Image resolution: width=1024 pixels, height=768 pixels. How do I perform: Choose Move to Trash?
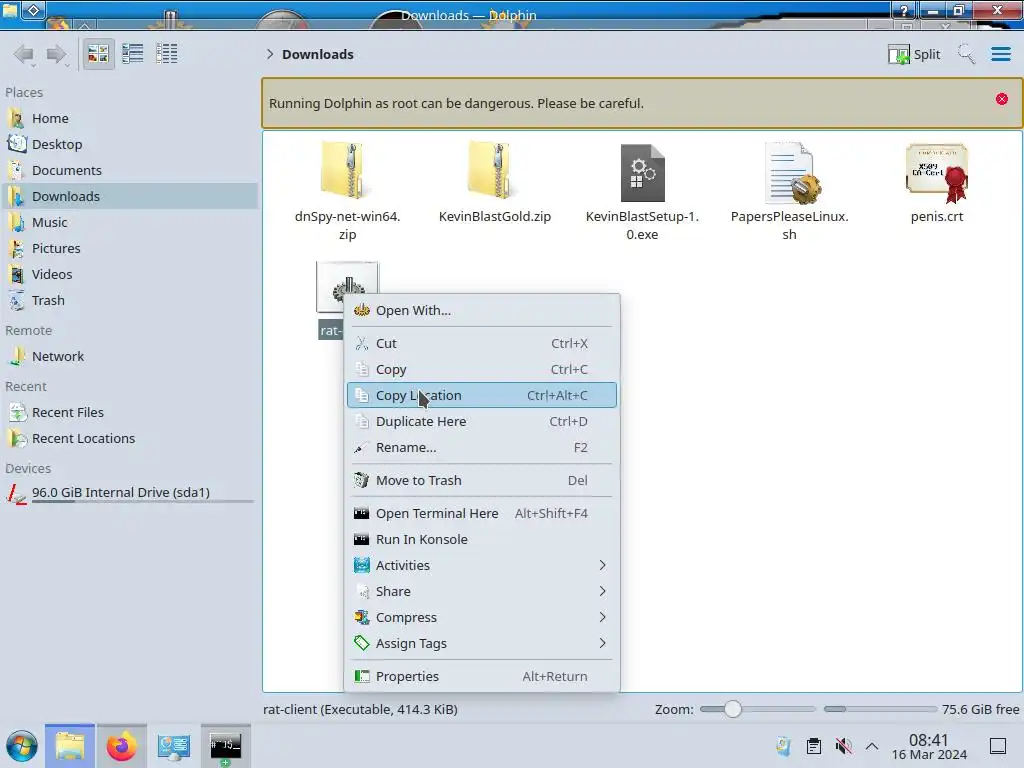(x=482, y=481)
